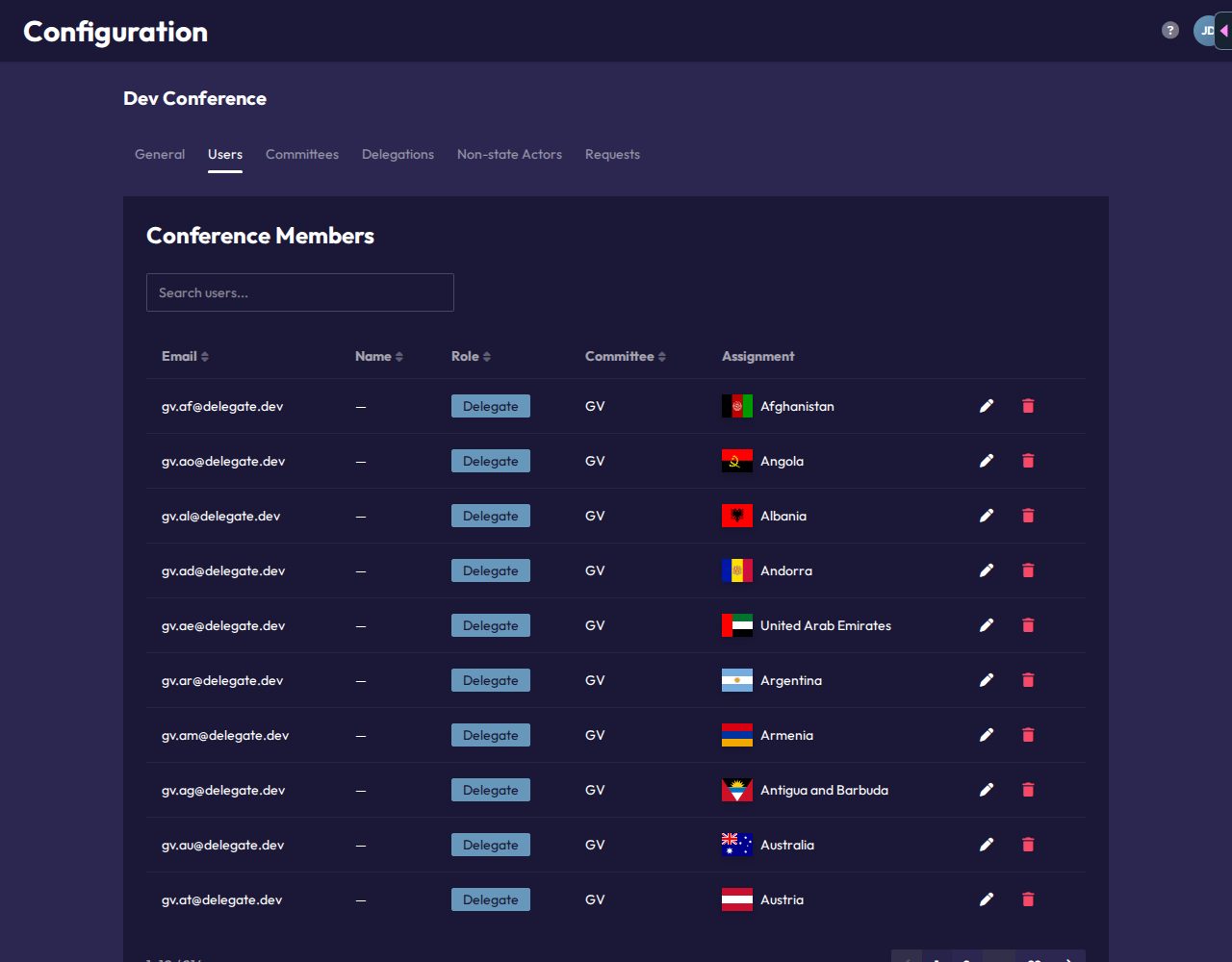Screen dimensions: 1232x962
Task: Click the Australia flag thumbnail
Action: (737, 845)
